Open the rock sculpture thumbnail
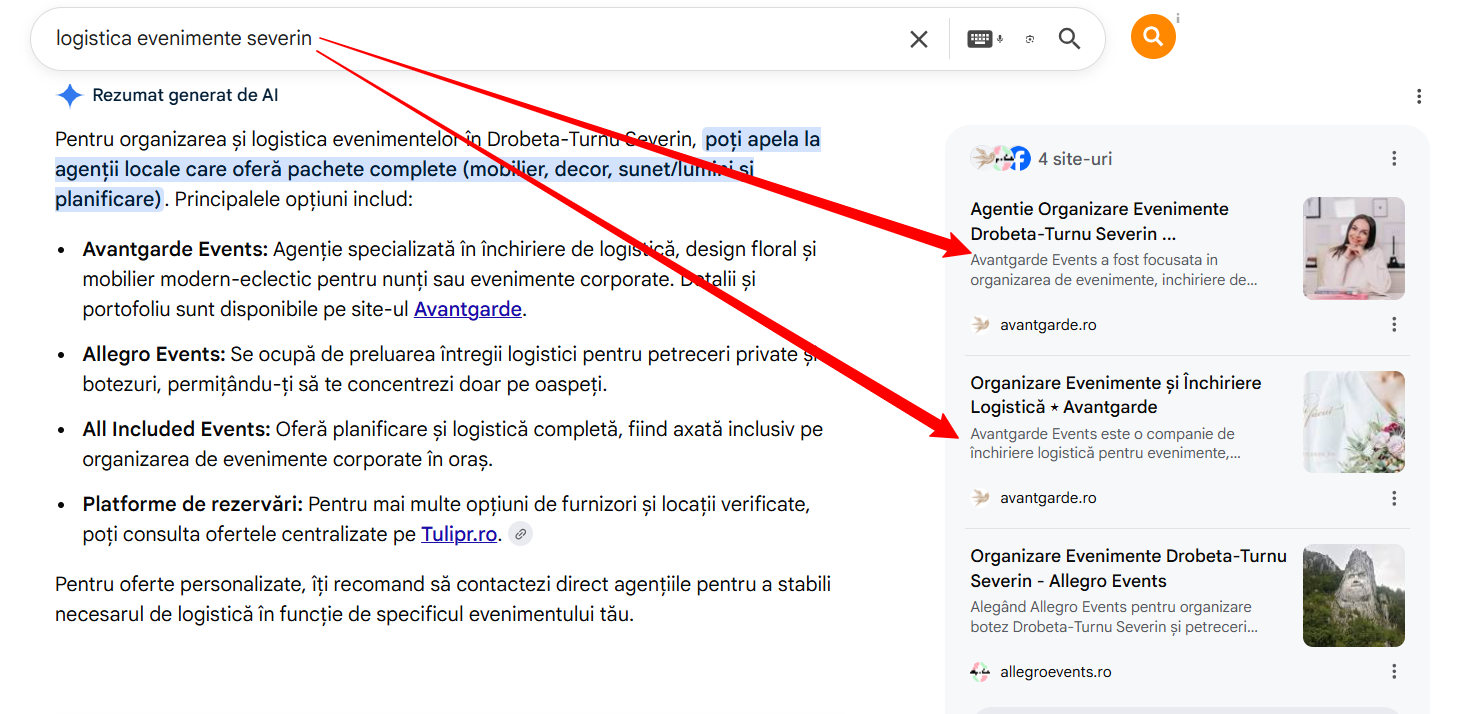The image size is (1483, 714). [x=1353, y=595]
